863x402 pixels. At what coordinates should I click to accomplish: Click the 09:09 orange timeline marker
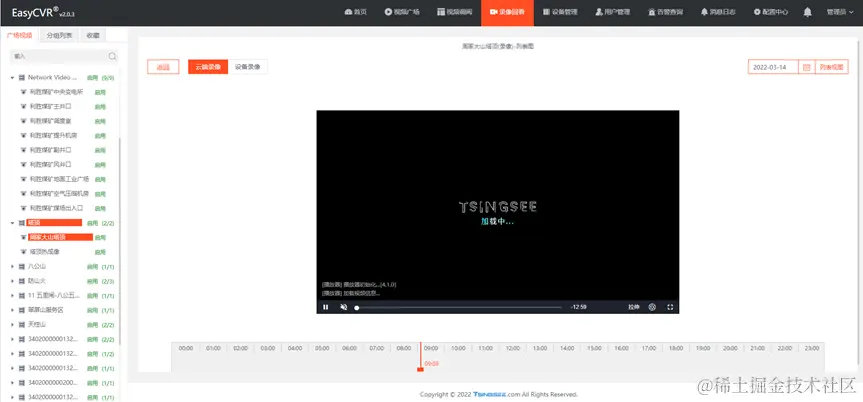(420, 369)
